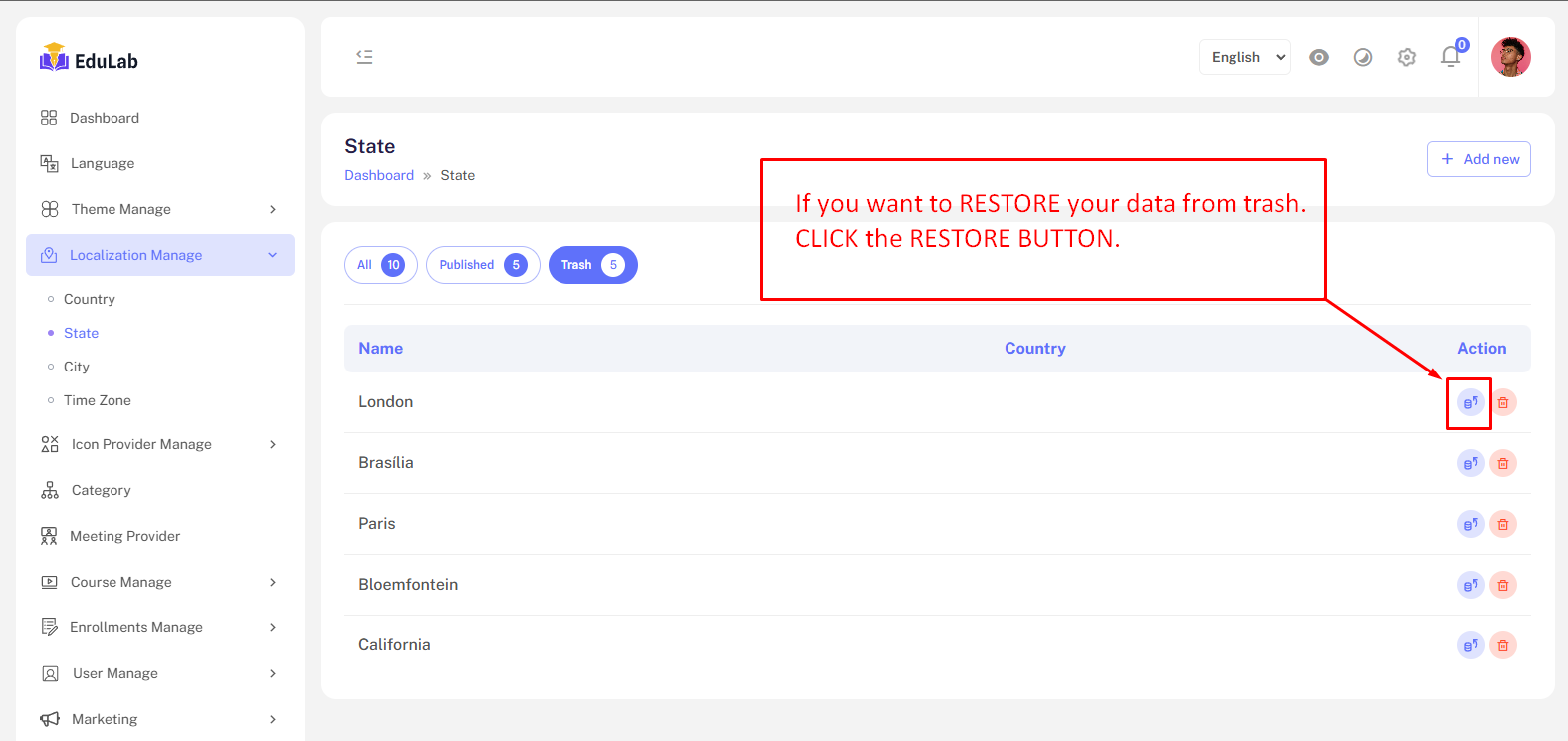The height and width of the screenshot is (741, 1568).
Task: Click the Add new button
Action: (x=1478, y=159)
